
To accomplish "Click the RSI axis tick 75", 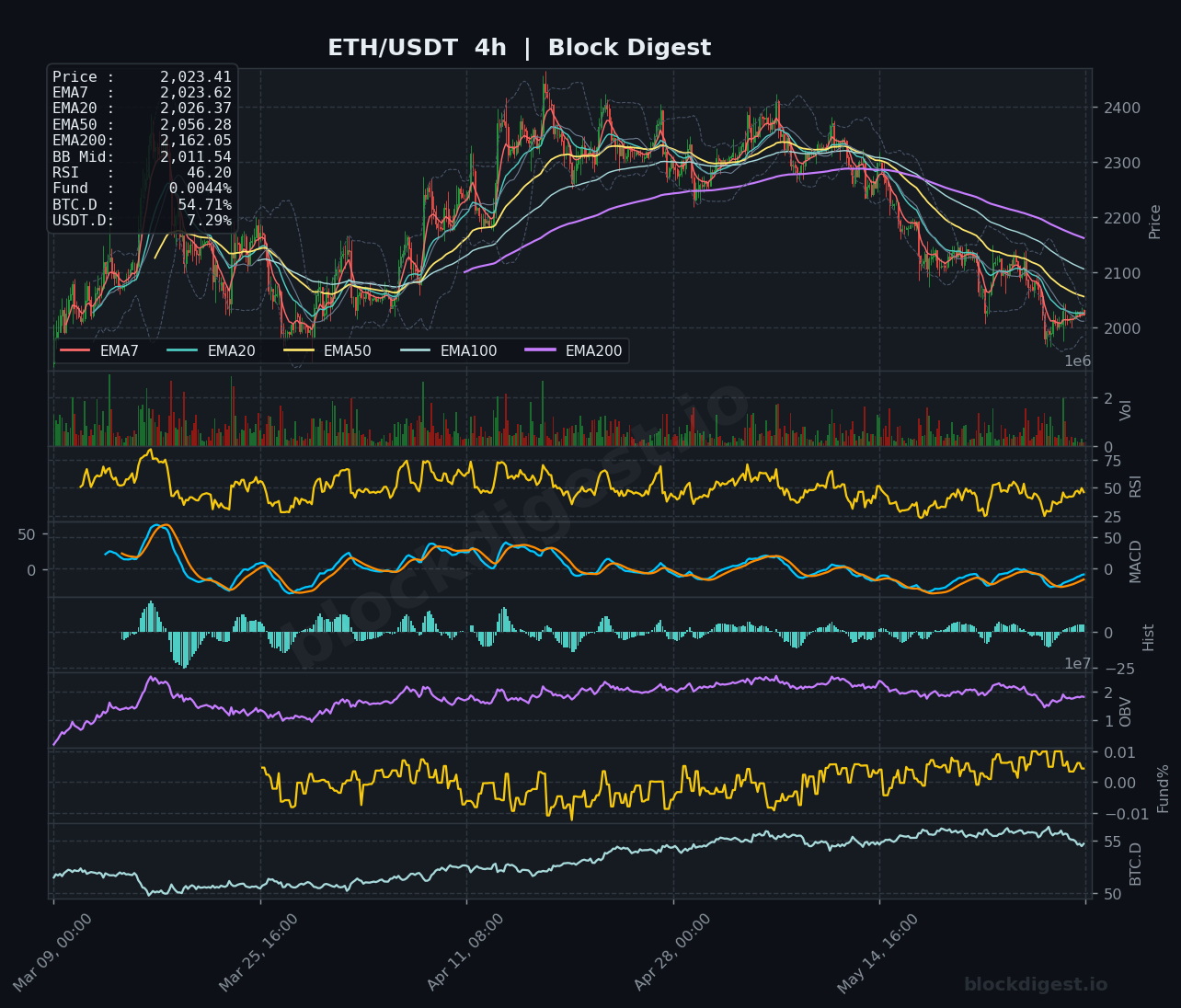I will 1113,461.
